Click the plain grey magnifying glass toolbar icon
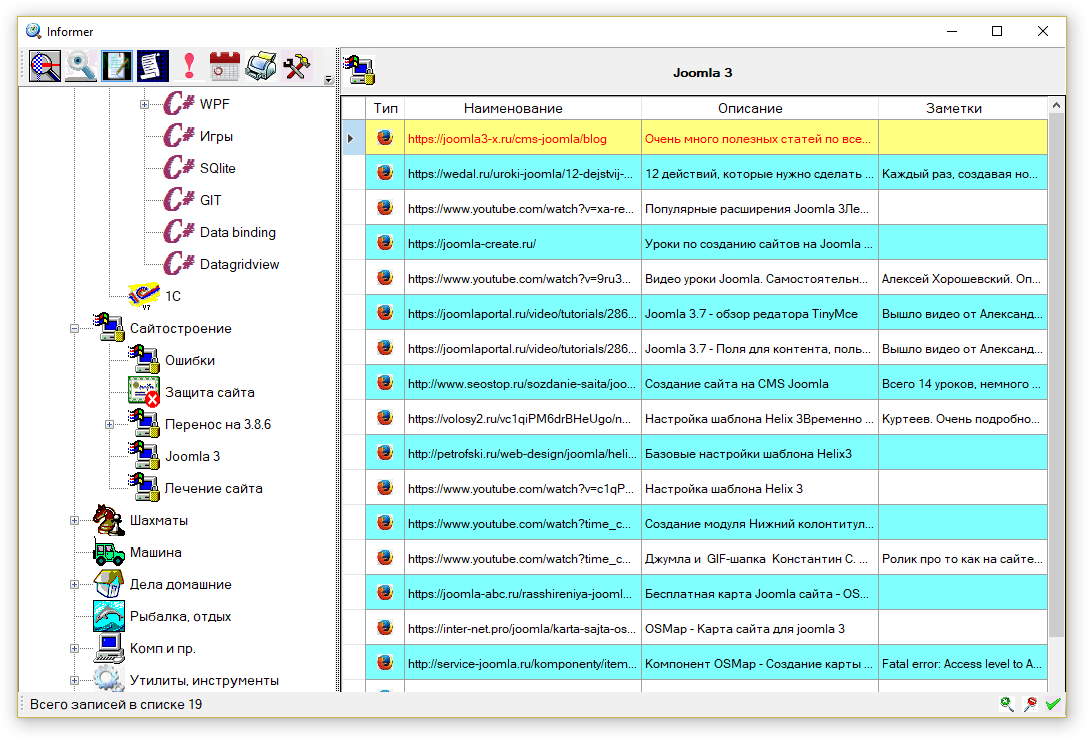Viewport: 1088px width, 740px height. (x=81, y=66)
